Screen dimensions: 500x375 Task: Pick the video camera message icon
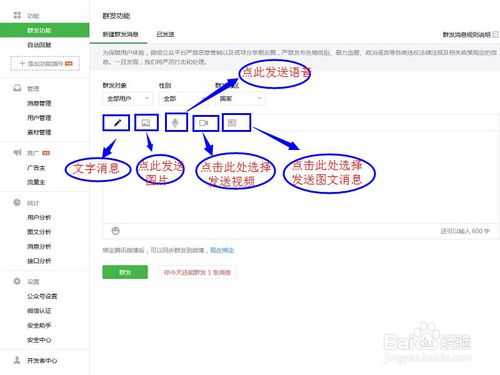203,123
